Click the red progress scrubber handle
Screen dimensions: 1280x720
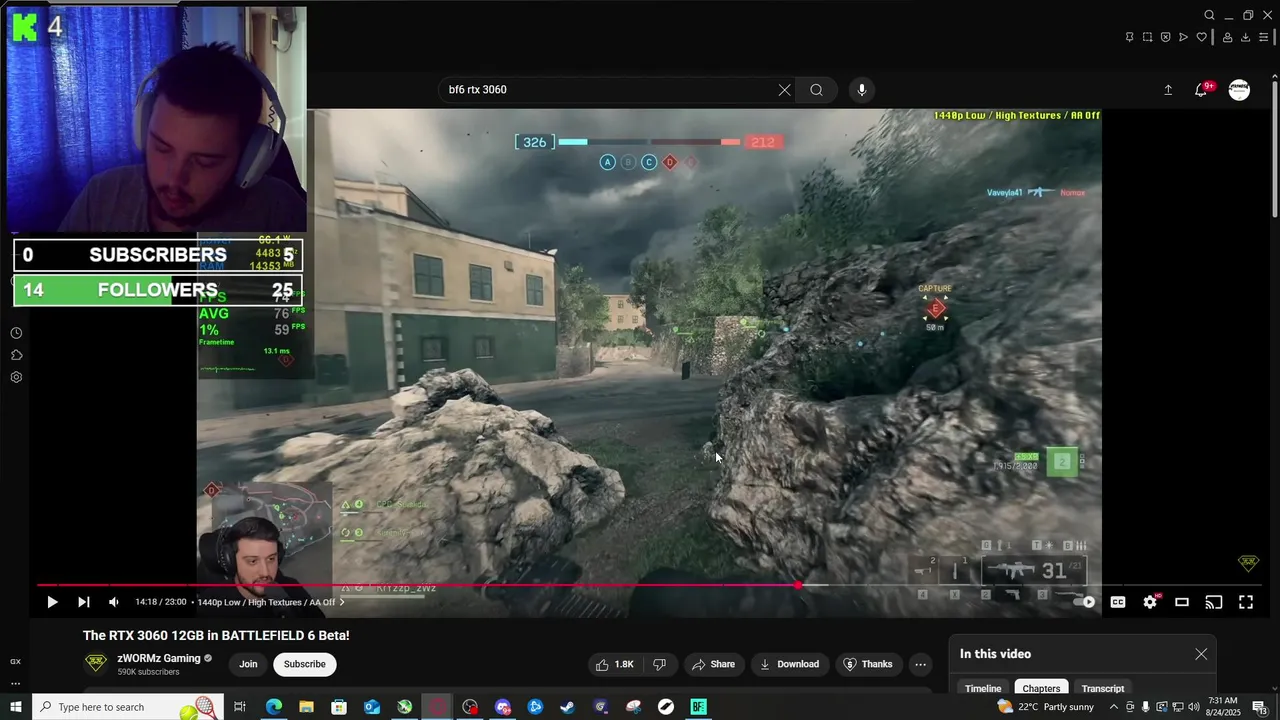[x=798, y=585]
